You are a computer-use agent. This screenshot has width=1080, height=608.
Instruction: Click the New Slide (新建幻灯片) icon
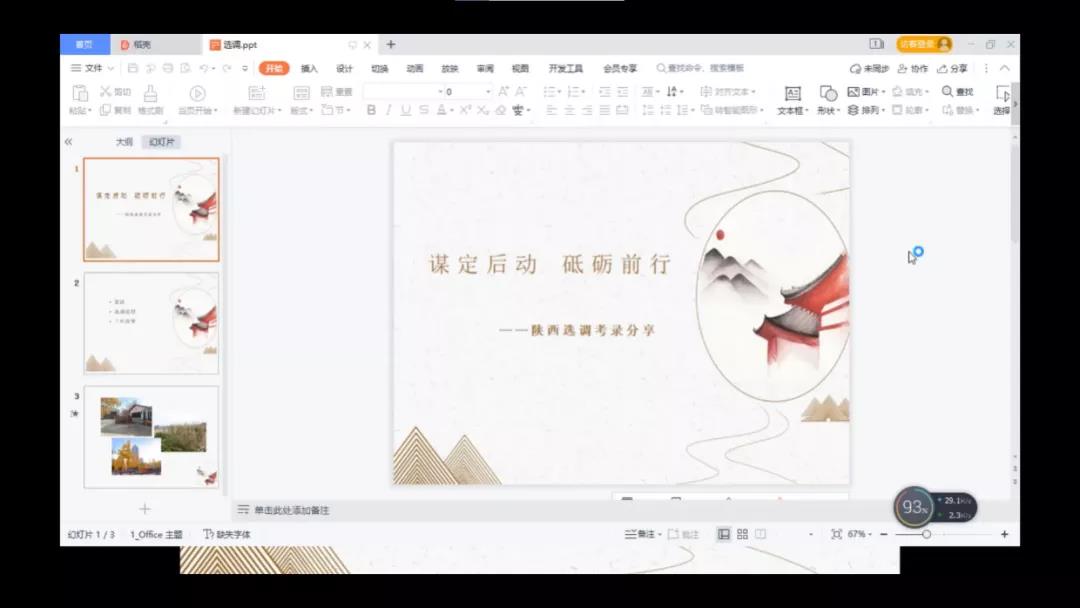(256, 93)
